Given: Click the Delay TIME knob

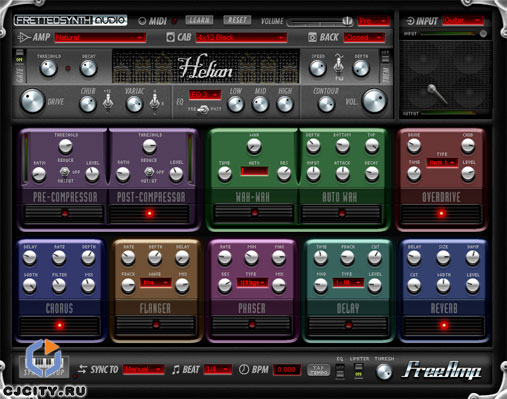Looking at the screenshot, I should (321, 258).
